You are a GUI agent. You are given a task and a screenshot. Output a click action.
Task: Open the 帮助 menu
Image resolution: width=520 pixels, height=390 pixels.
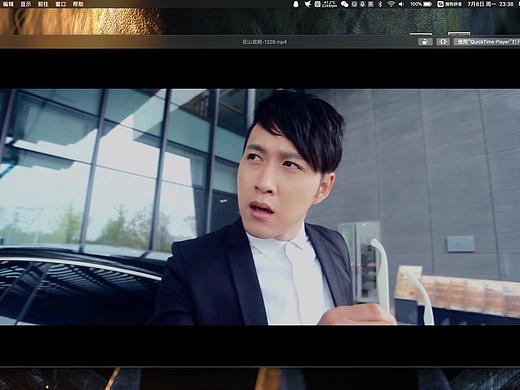pyautogui.click(x=78, y=4)
